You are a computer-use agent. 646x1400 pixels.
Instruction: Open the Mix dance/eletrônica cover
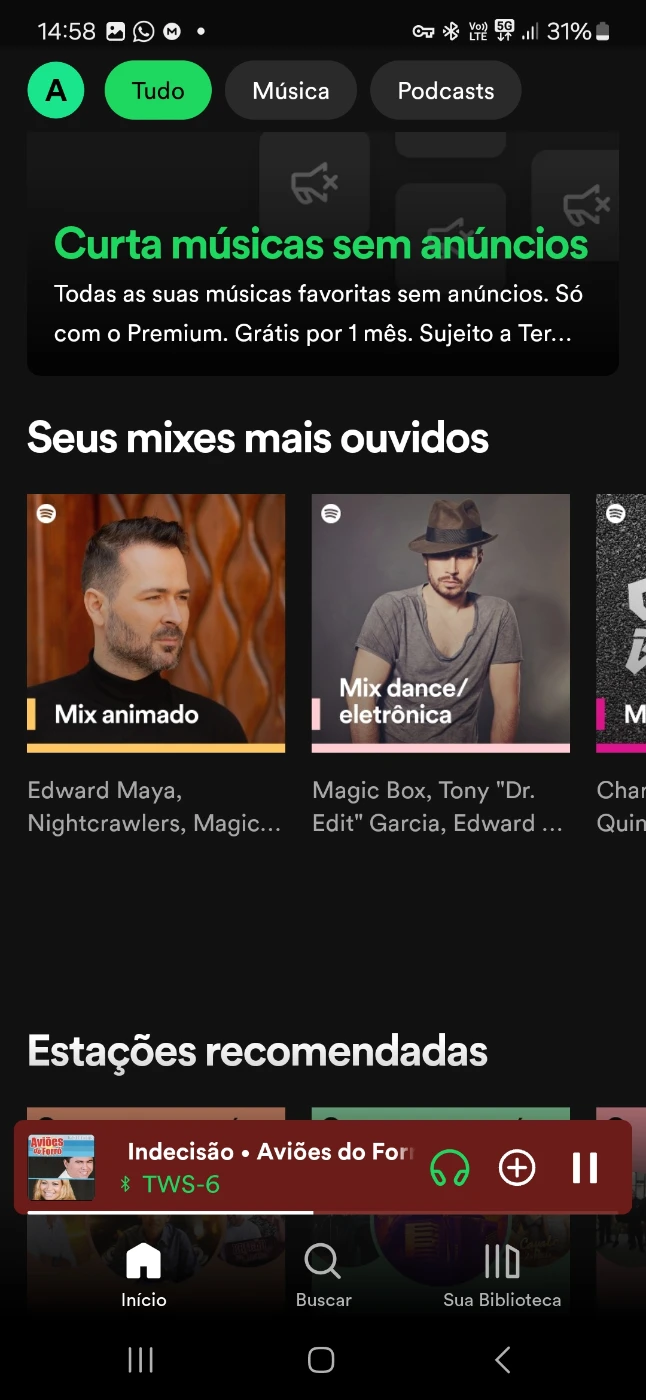pos(441,622)
